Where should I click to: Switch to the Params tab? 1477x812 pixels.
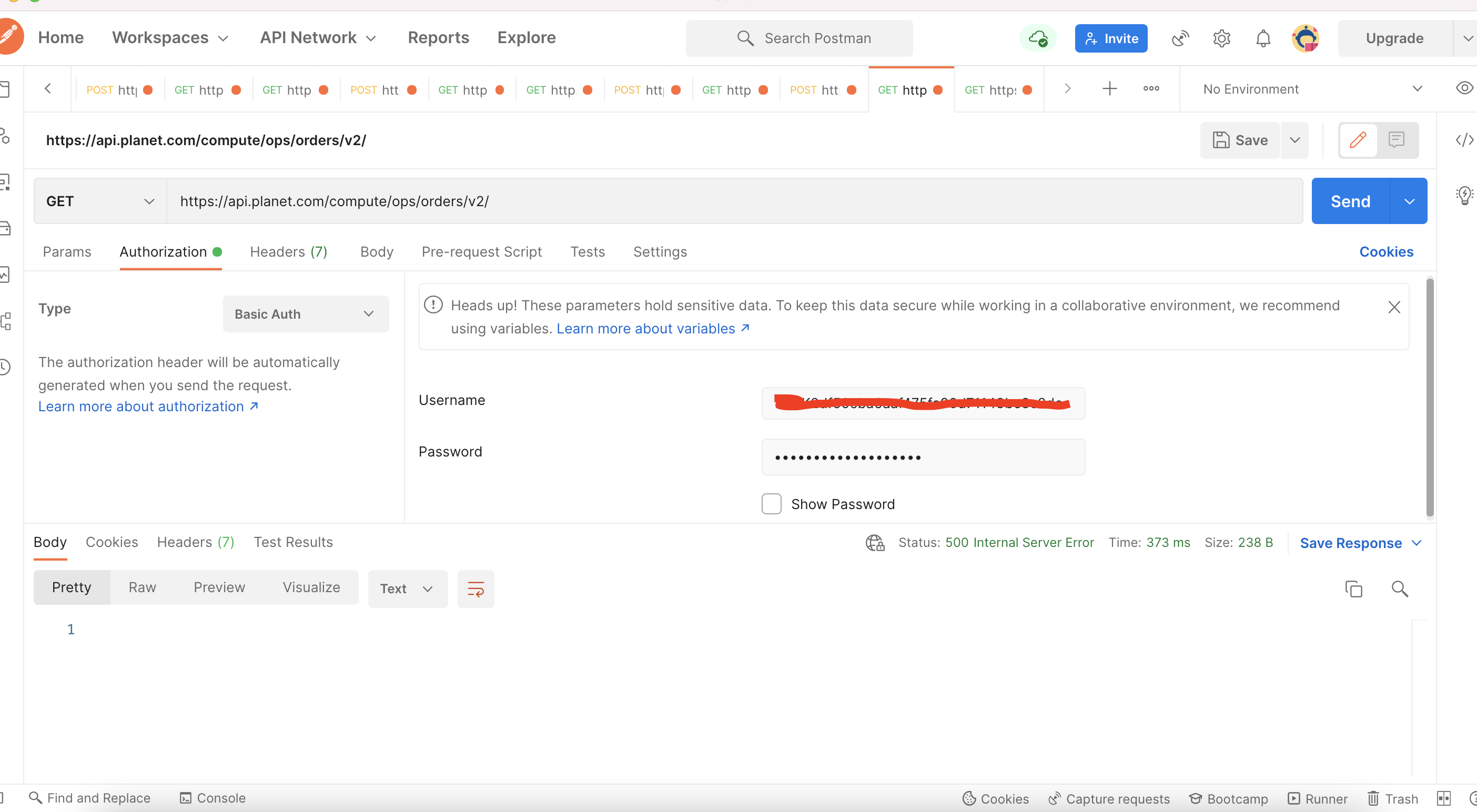click(x=67, y=251)
